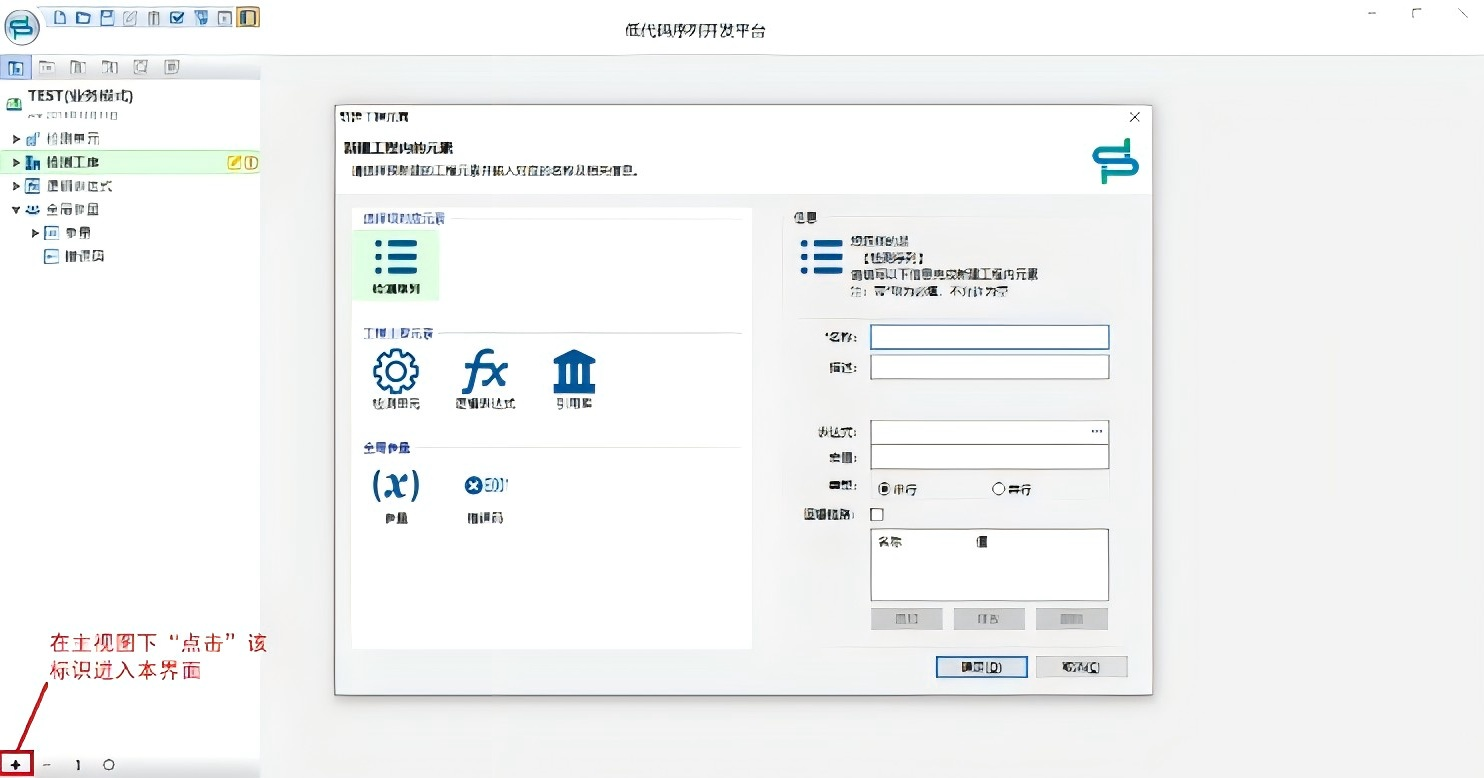The width and height of the screenshot is (1484, 778).
Task: Select the 引用库 building icon
Action: coord(574,372)
